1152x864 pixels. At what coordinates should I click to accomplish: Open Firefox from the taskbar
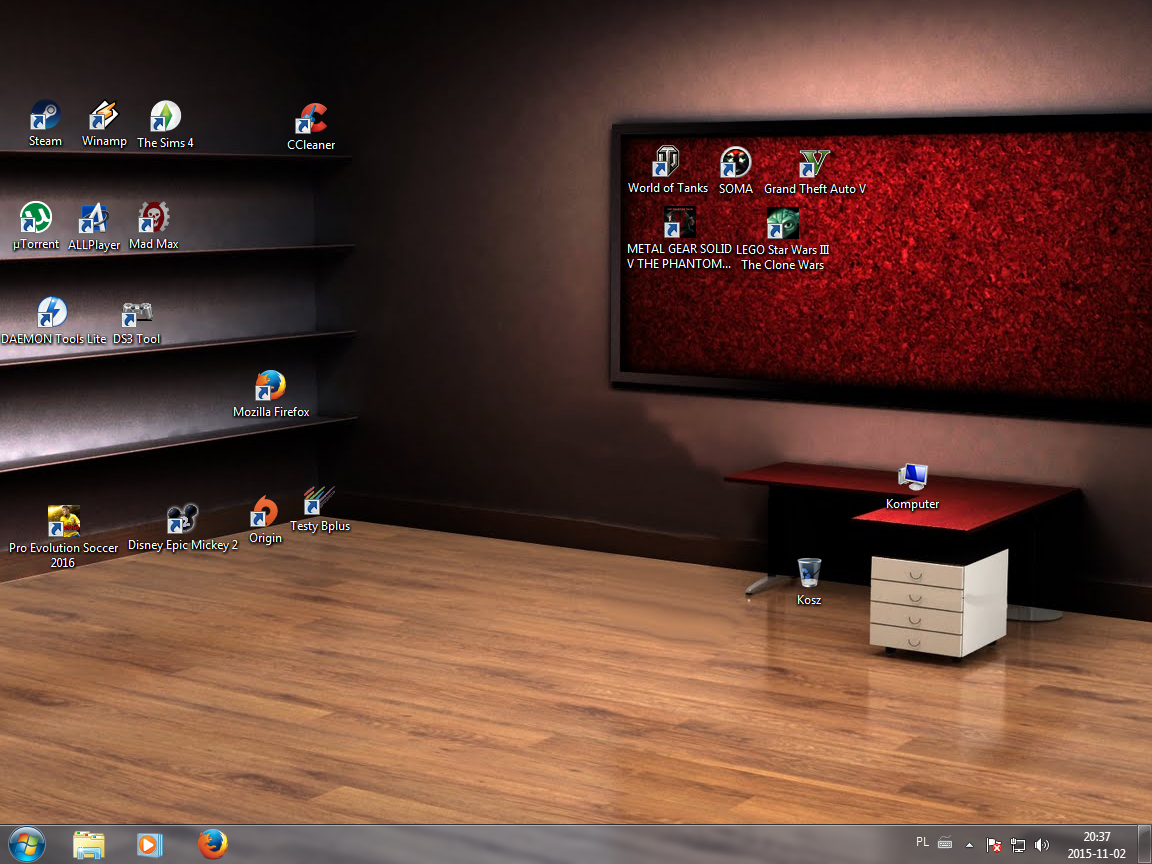[212, 845]
